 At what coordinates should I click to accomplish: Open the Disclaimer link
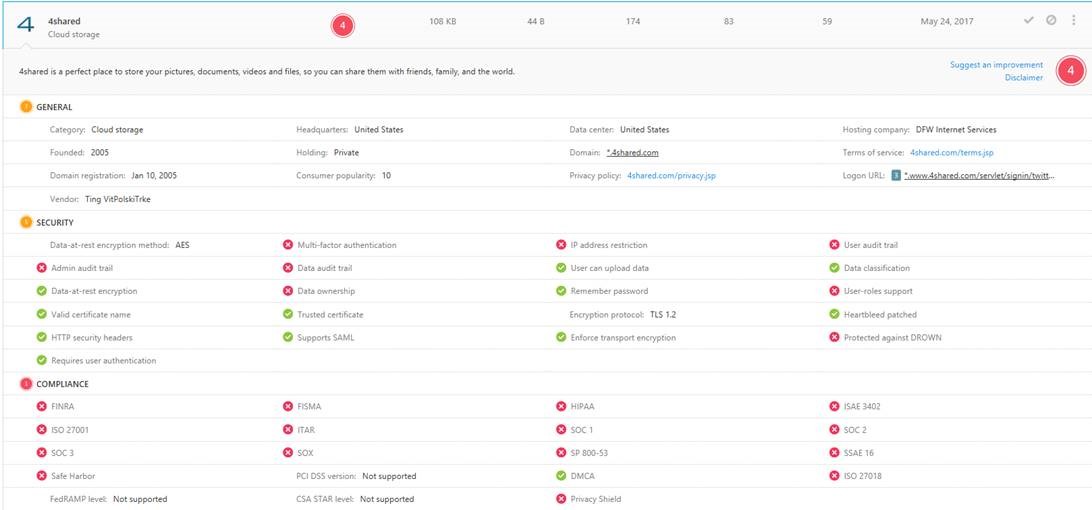1024,78
